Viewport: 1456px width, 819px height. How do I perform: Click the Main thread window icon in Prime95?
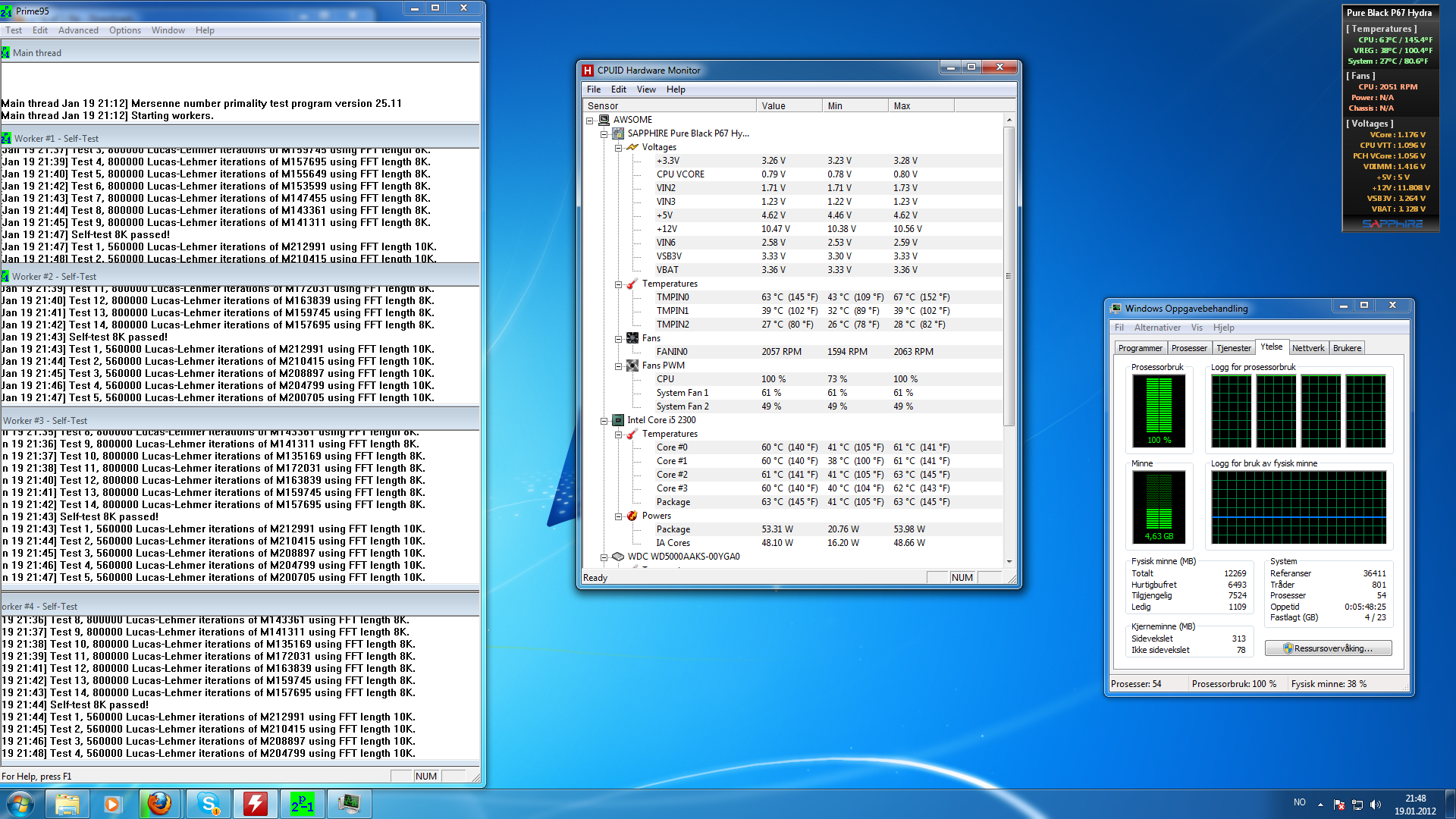tap(6, 53)
